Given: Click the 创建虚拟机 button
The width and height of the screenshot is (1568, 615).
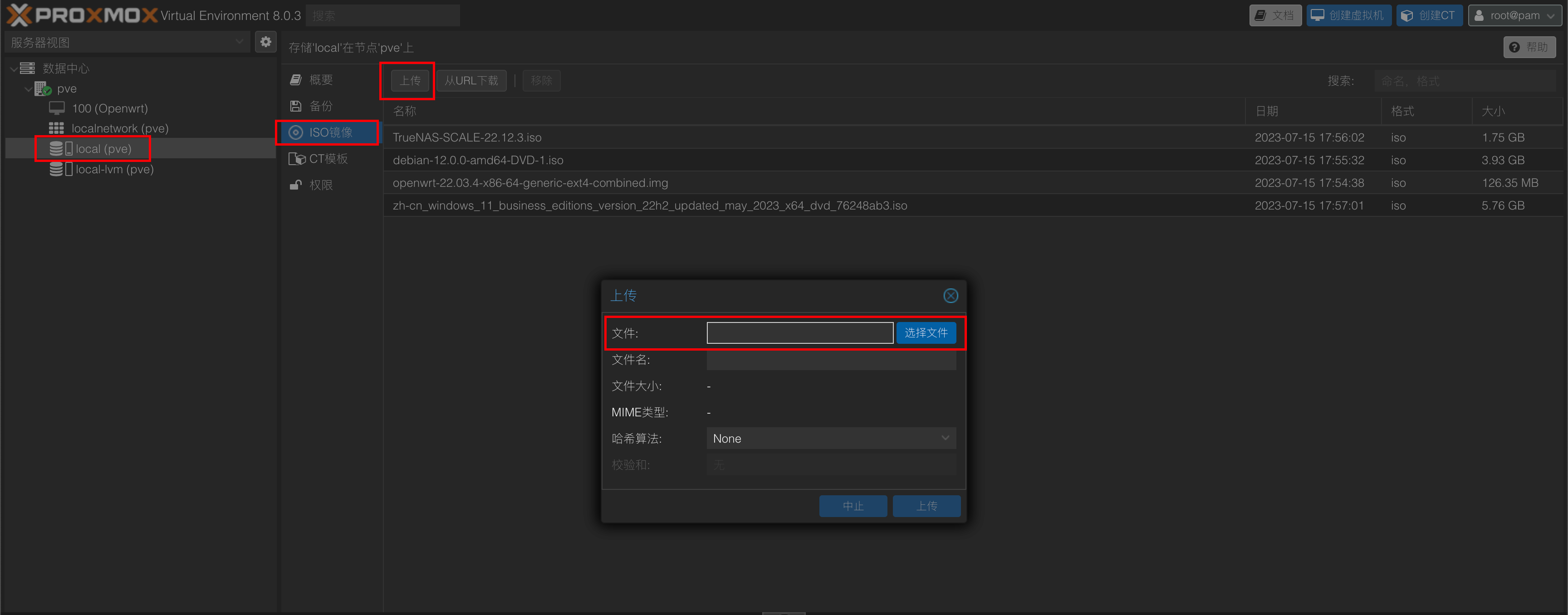Looking at the screenshot, I should click(x=1348, y=15).
